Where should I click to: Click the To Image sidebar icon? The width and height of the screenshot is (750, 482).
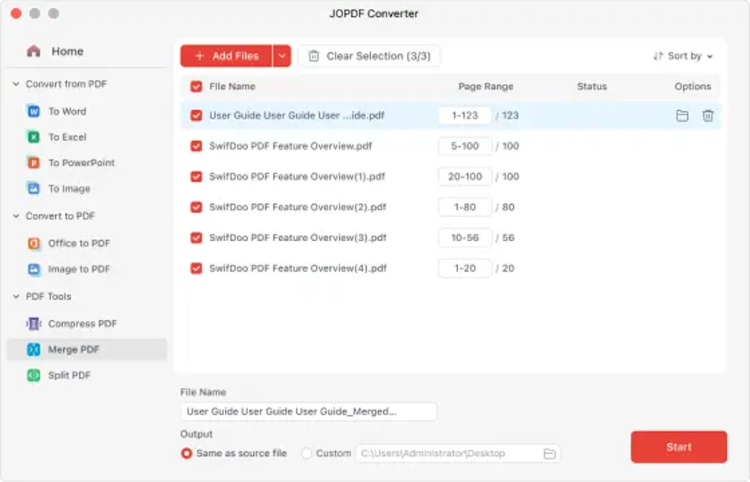34,189
